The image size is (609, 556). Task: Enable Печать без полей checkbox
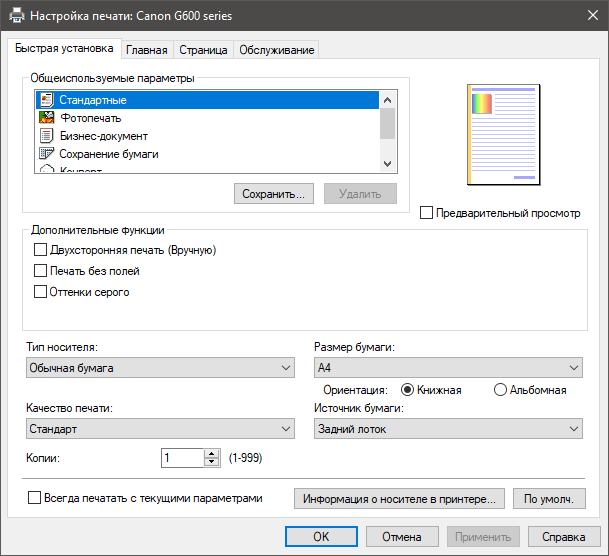(40, 271)
